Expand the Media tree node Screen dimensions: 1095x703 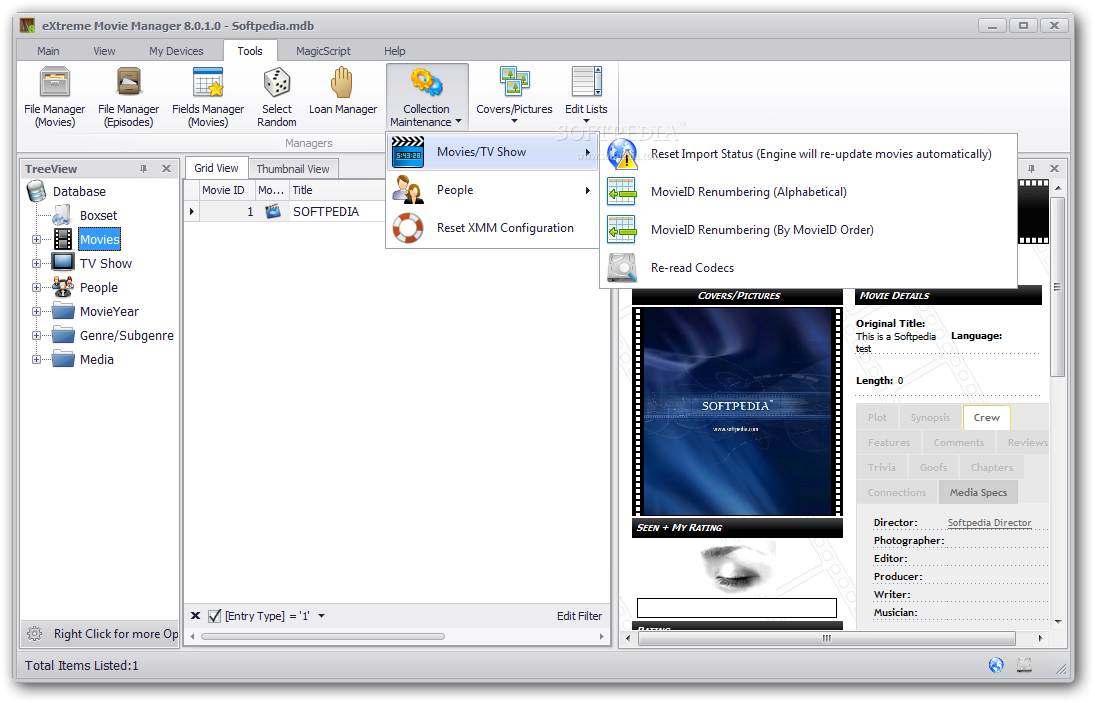coord(36,360)
